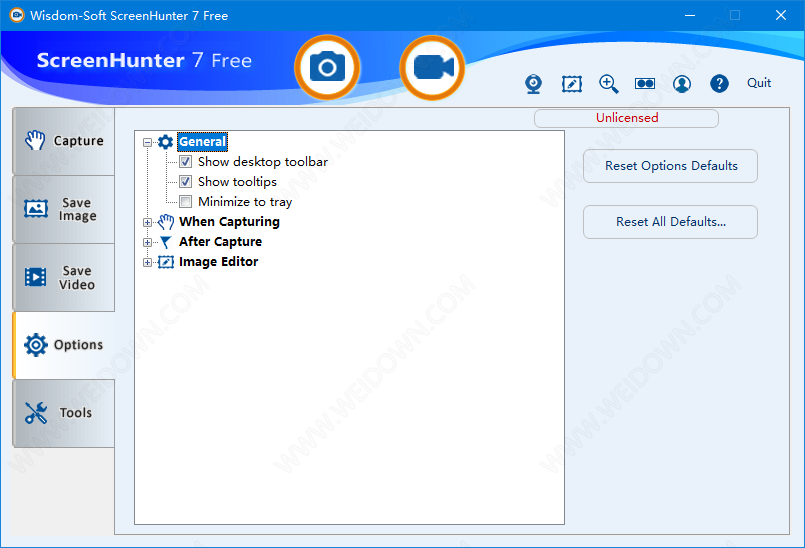Click the zoom magnifier icon
This screenshot has height=548, width=805.
click(x=608, y=84)
